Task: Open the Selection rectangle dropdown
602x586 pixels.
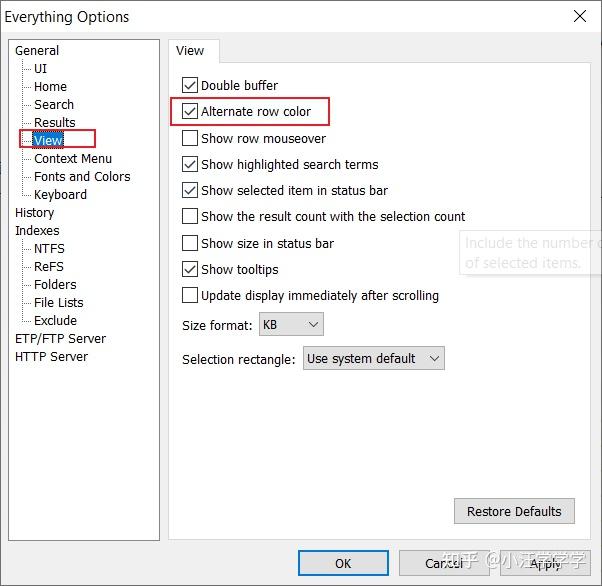Action: click(374, 359)
